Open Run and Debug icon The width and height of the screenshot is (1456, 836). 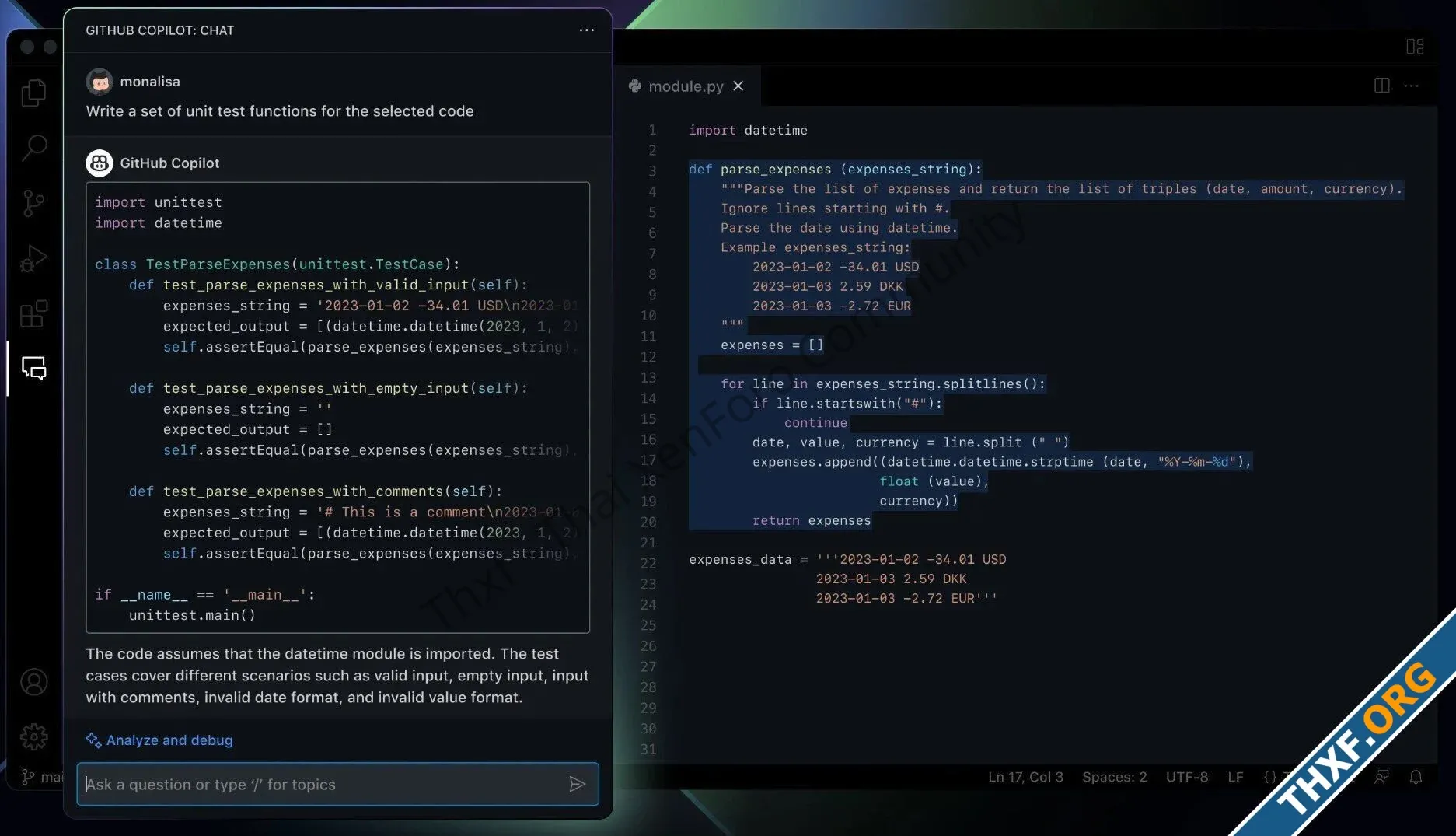click(33, 259)
